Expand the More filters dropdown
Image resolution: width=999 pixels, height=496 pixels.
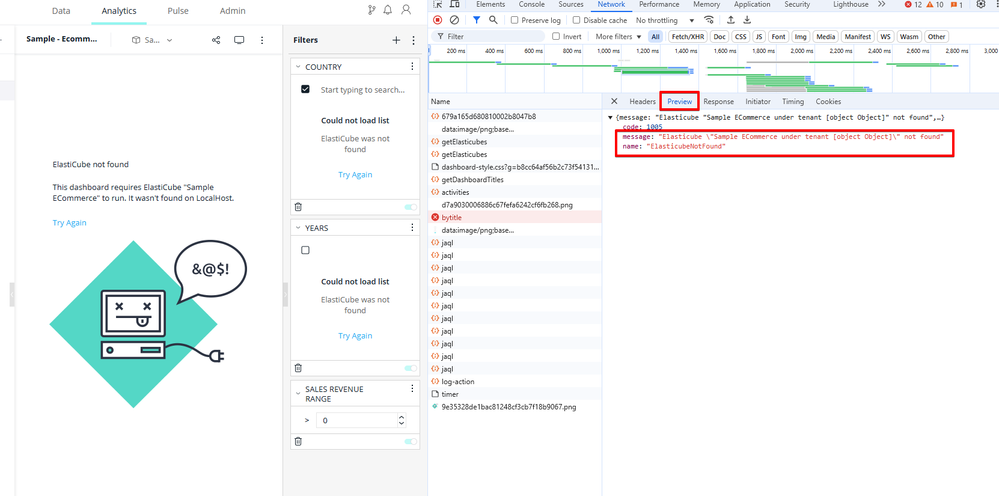(x=619, y=37)
